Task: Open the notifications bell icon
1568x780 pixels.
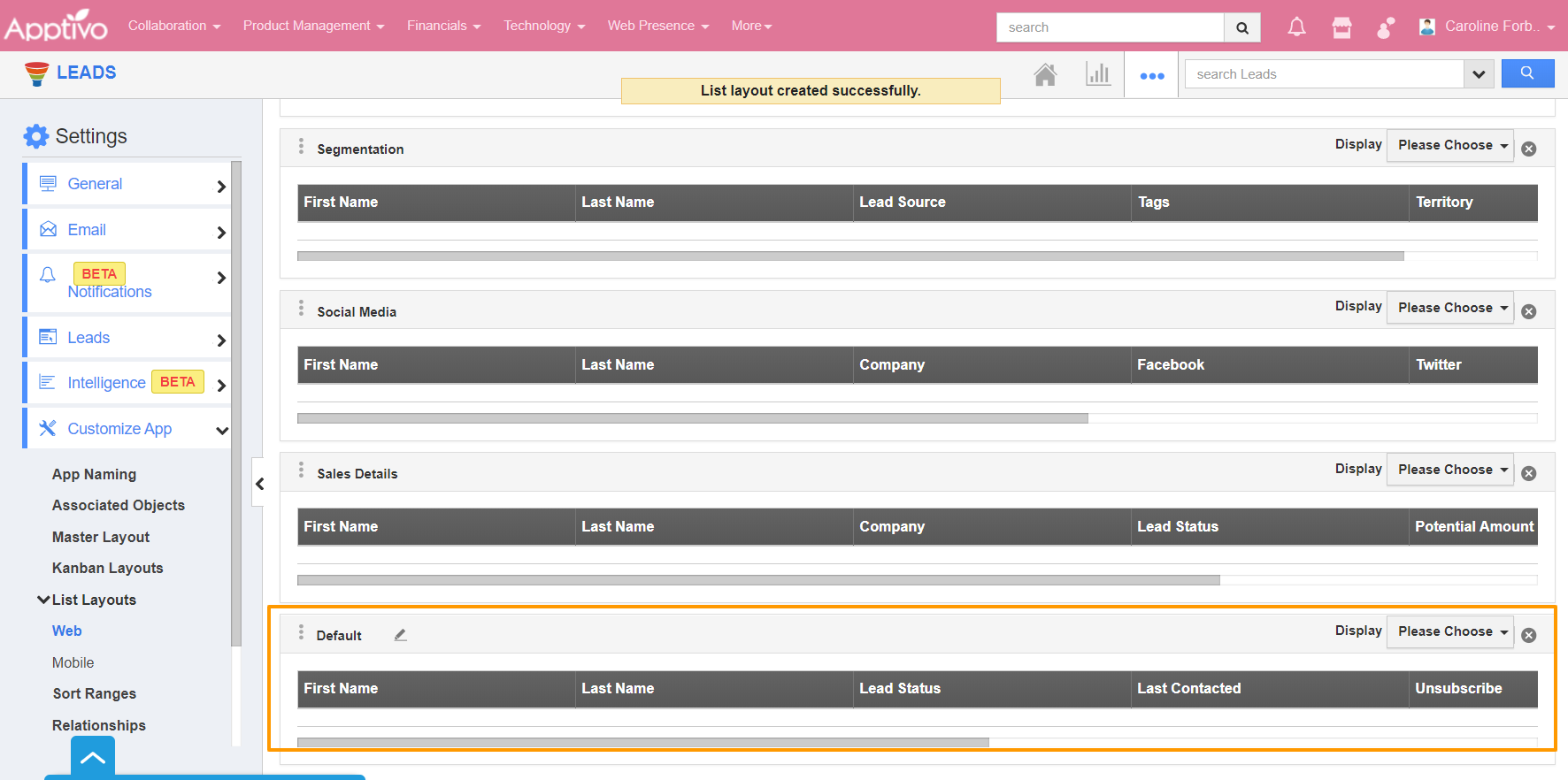Action: pos(1296,27)
